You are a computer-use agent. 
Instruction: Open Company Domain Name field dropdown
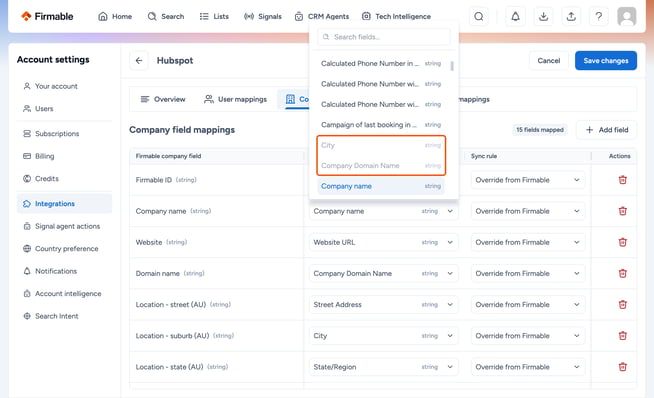click(383, 273)
